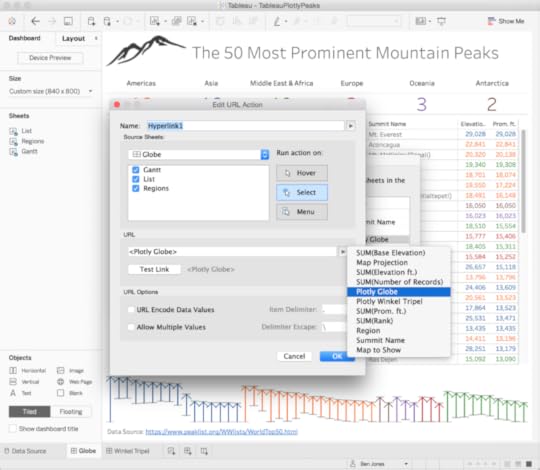Click the user icon beside Ben Jones
Screen dimensions: 540x470
tap(353, 464)
